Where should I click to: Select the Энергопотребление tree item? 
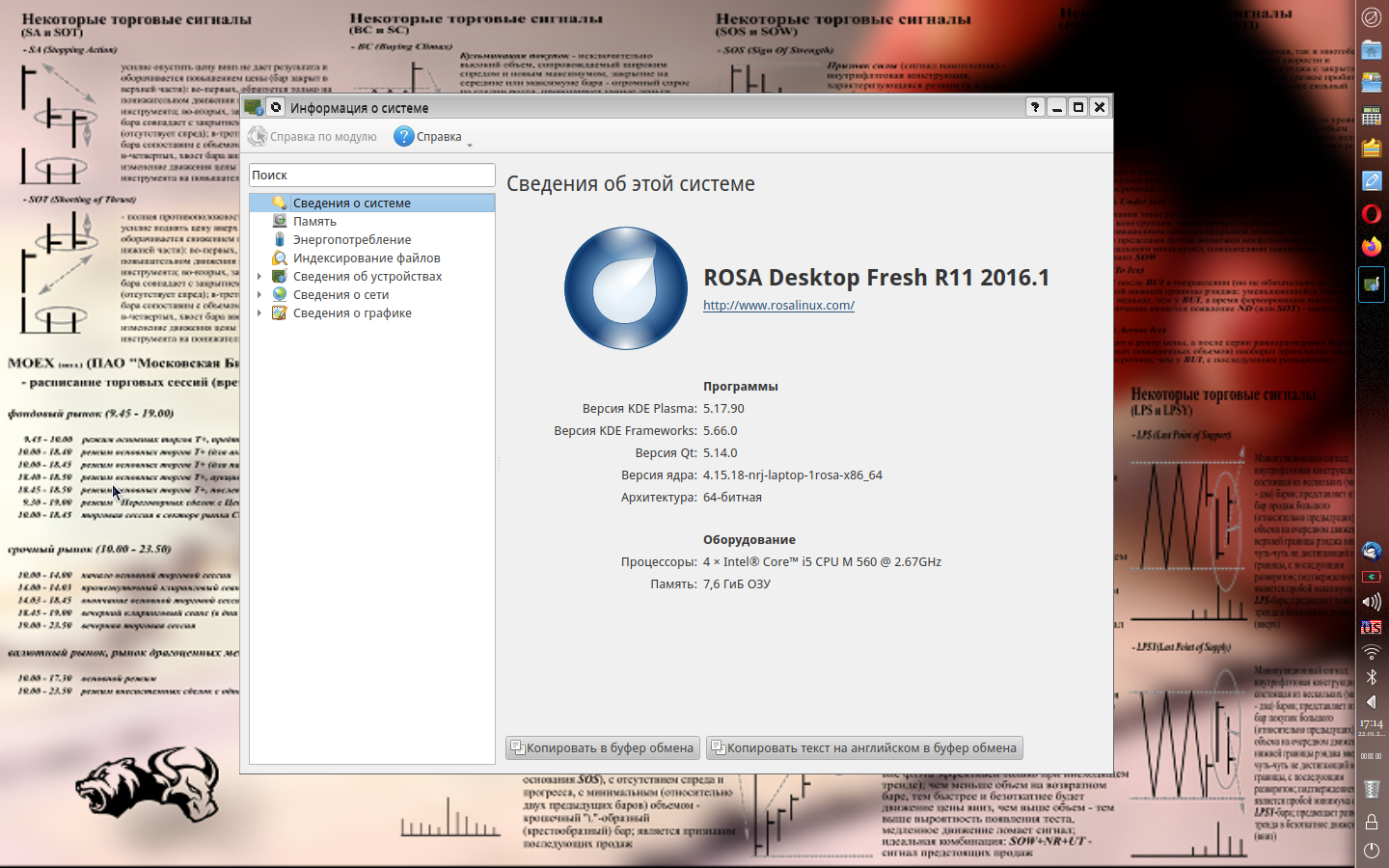[372, 239]
